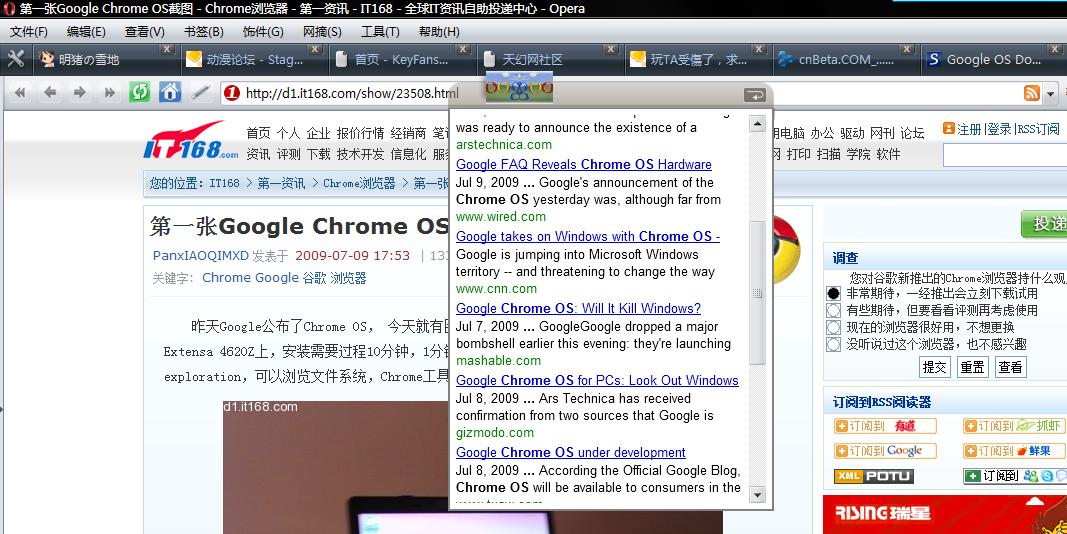Screen dimensions: 1067x534
Task: Close the cnBeta.COM tab
Action: tap(906, 49)
